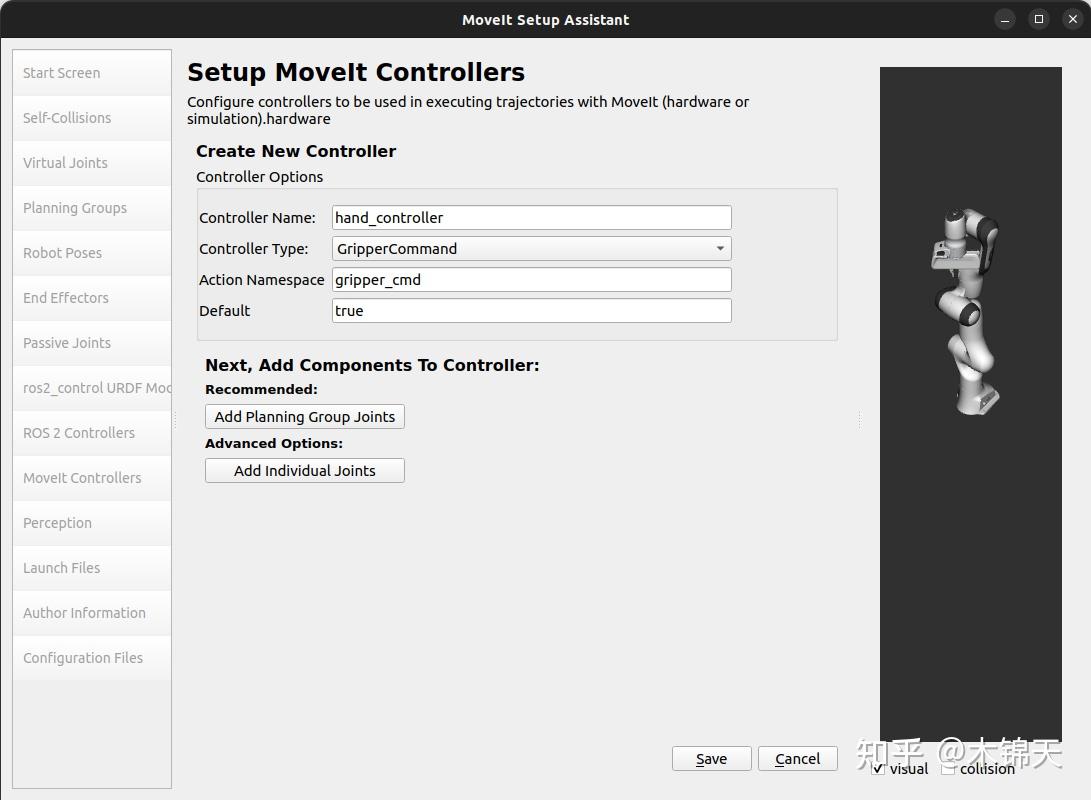Open the ROS 2 Controllers page

(x=91, y=432)
